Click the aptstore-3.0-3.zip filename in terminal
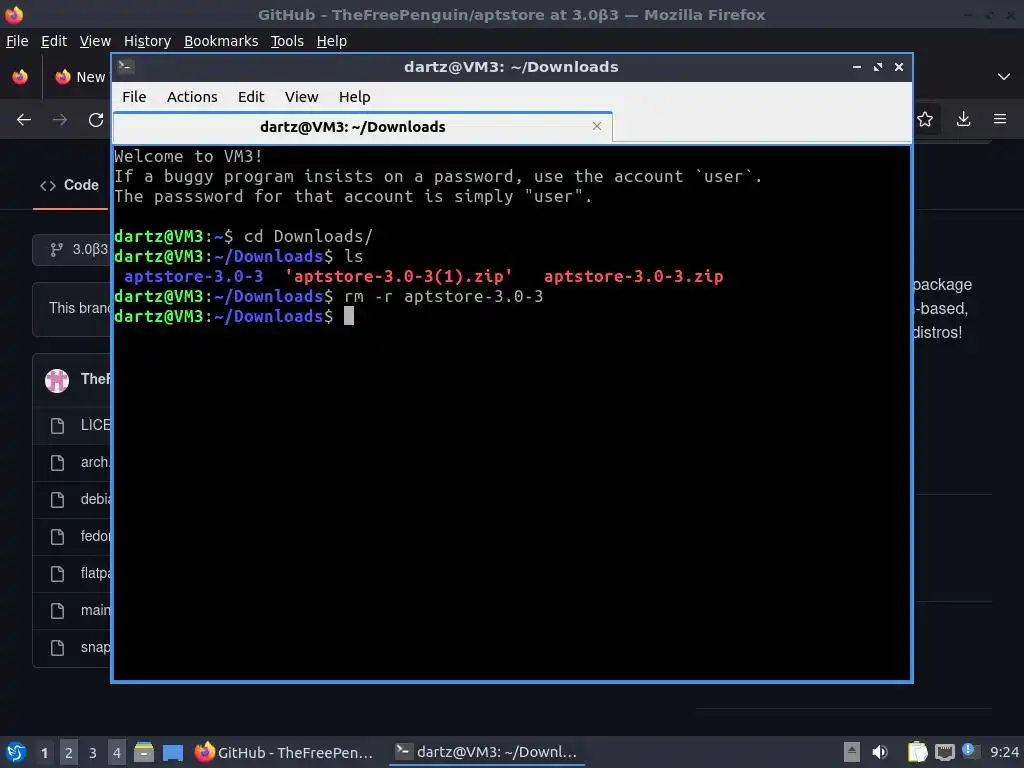Screen dimensions: 1024x768 click(633, 276)
